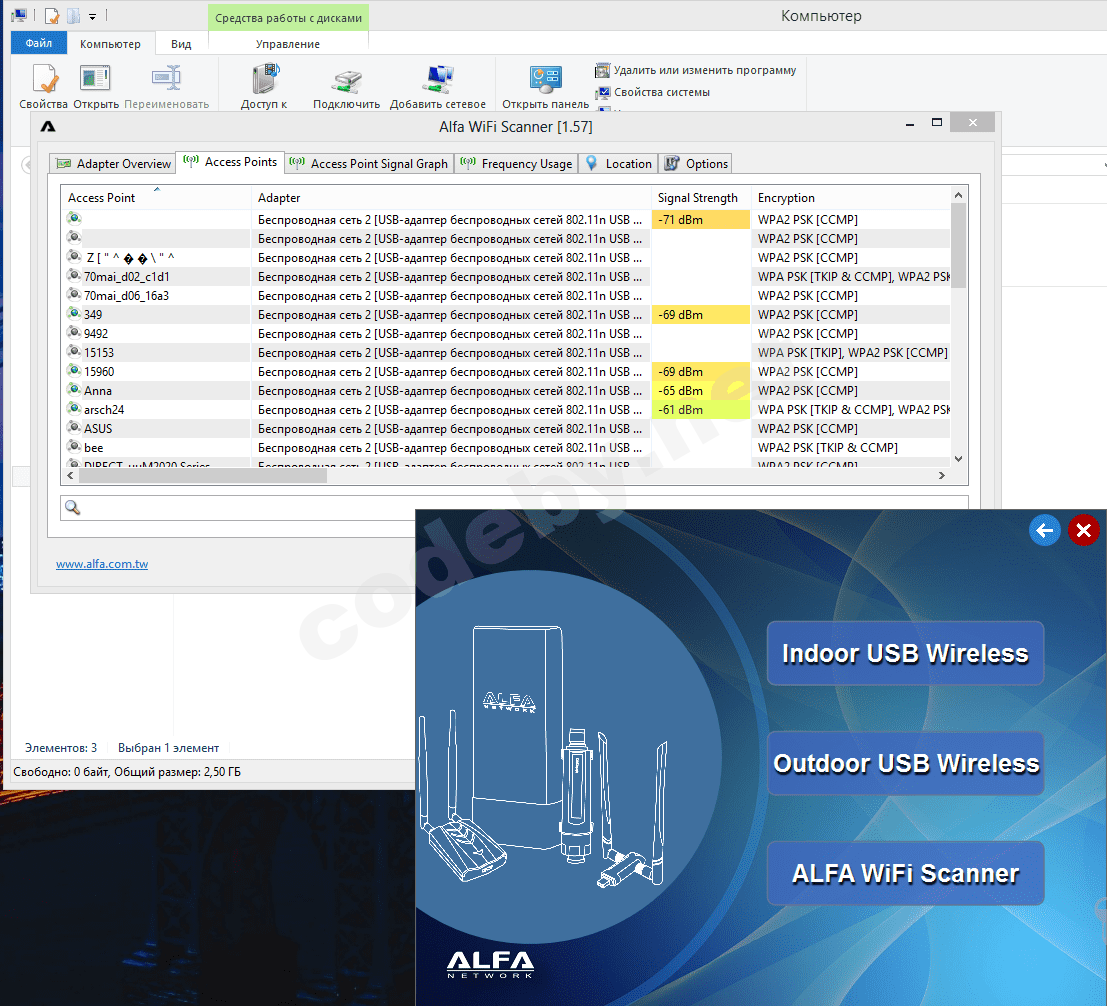Open the Frequency Usage tab
This screenshot has width=1107, height=1006.
tap(516, 164)
